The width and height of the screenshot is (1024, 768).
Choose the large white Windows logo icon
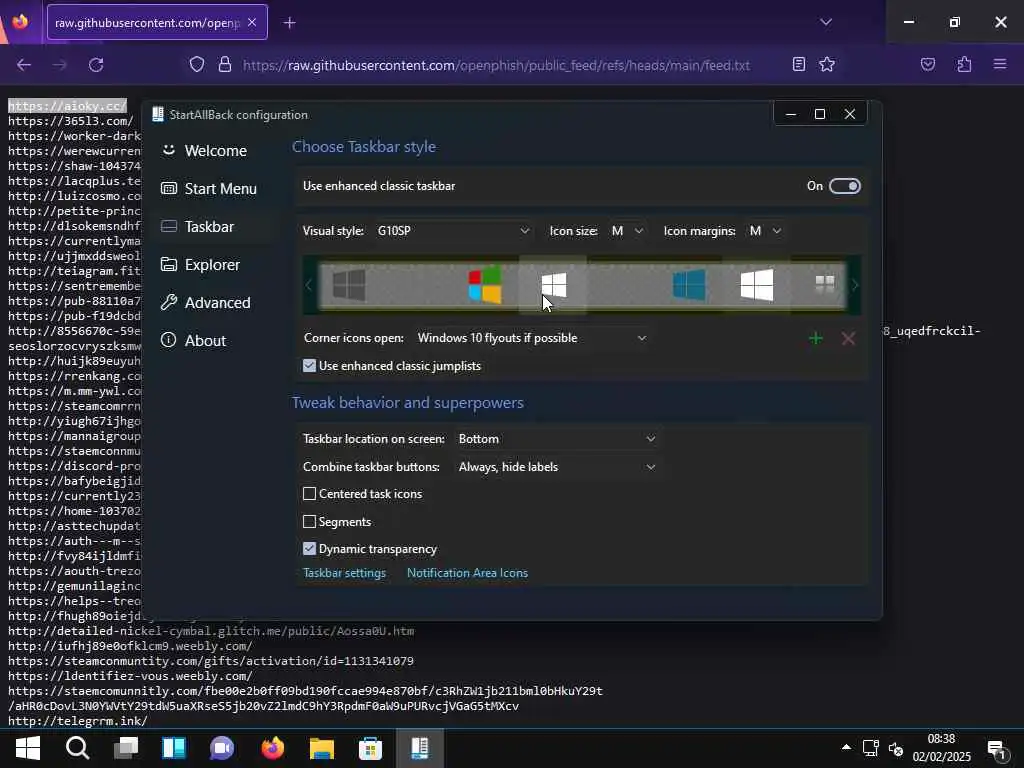[x=757, y=285]
